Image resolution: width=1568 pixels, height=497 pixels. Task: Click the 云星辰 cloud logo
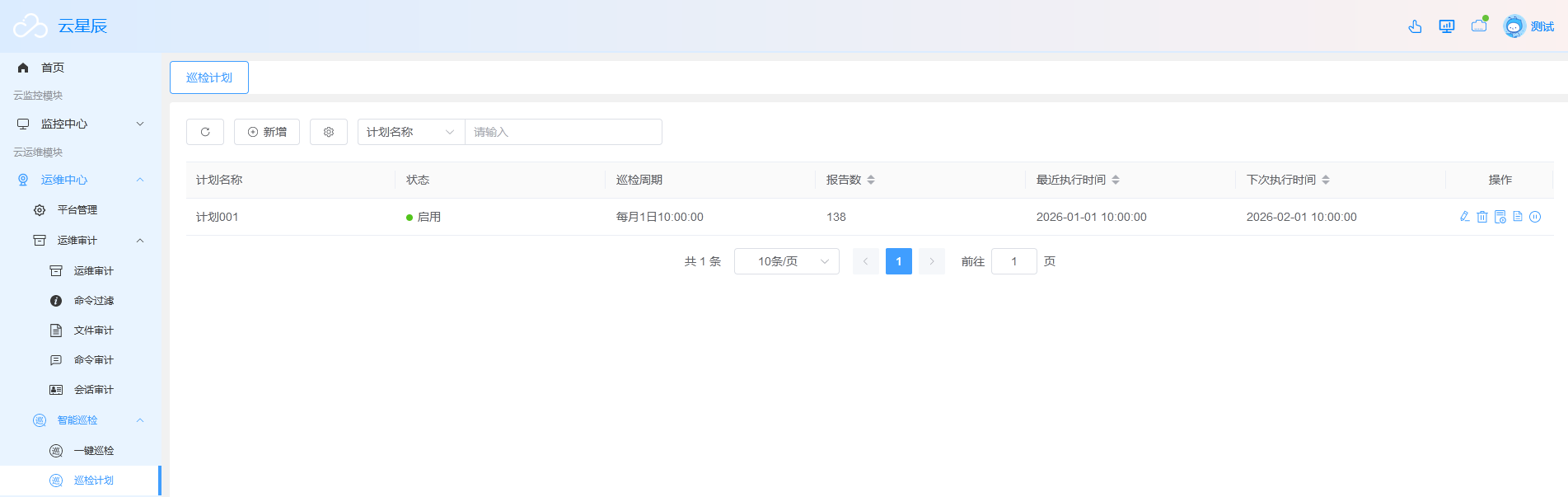30,26
